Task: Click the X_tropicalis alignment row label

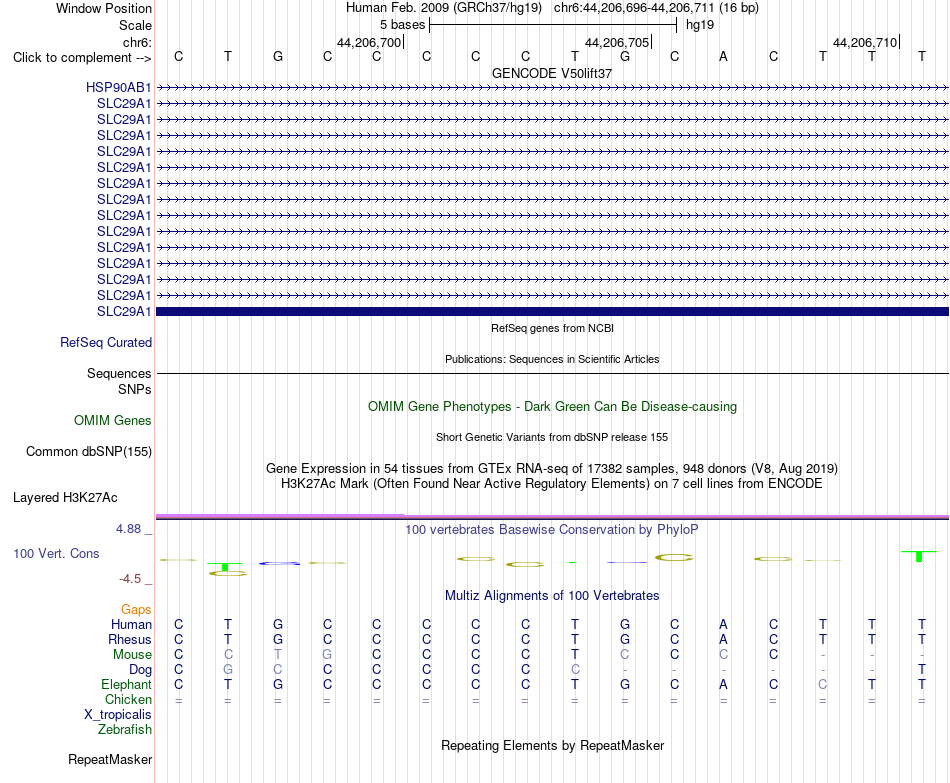Action: pos(118,715)
